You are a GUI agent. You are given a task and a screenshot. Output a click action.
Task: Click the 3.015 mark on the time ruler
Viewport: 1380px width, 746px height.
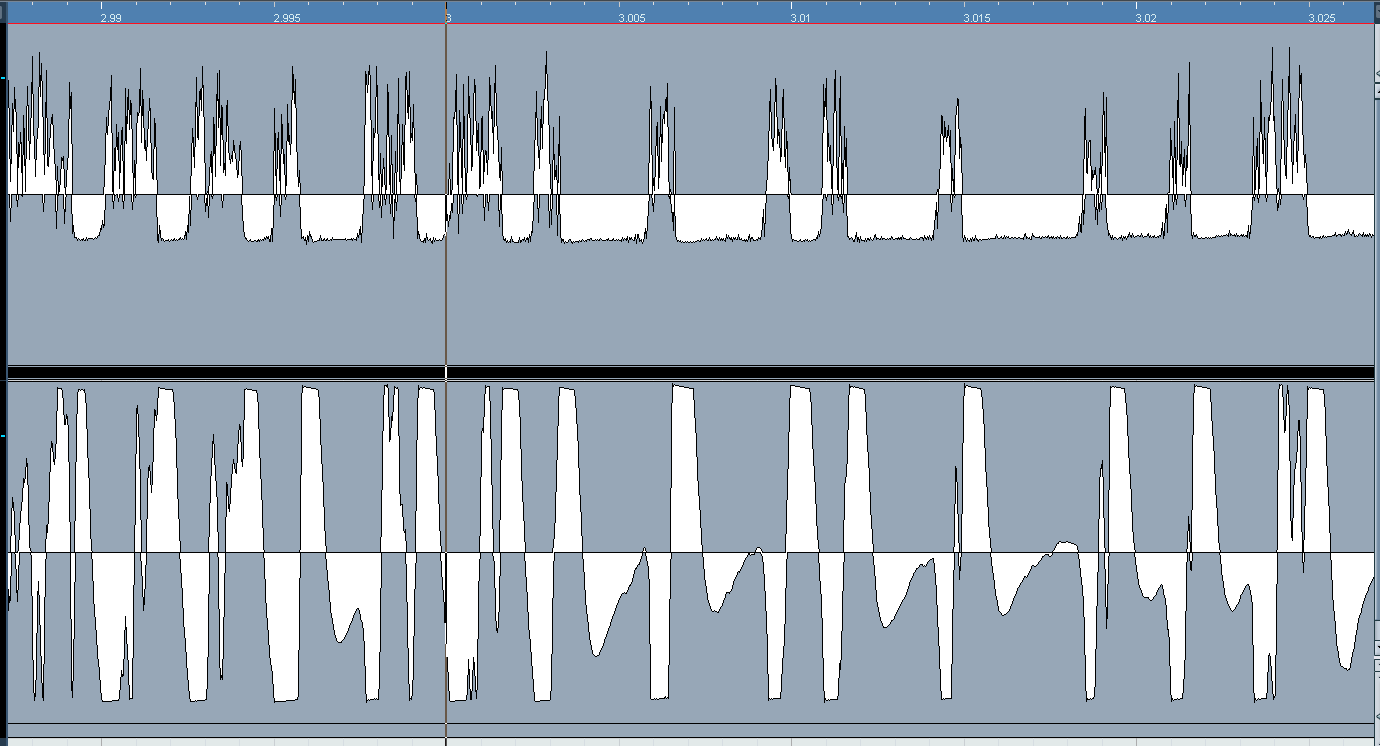click(x=977, y=18)
